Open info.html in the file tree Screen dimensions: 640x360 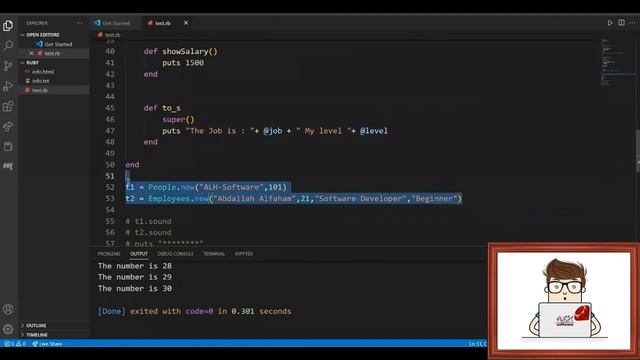pos(42,71)
